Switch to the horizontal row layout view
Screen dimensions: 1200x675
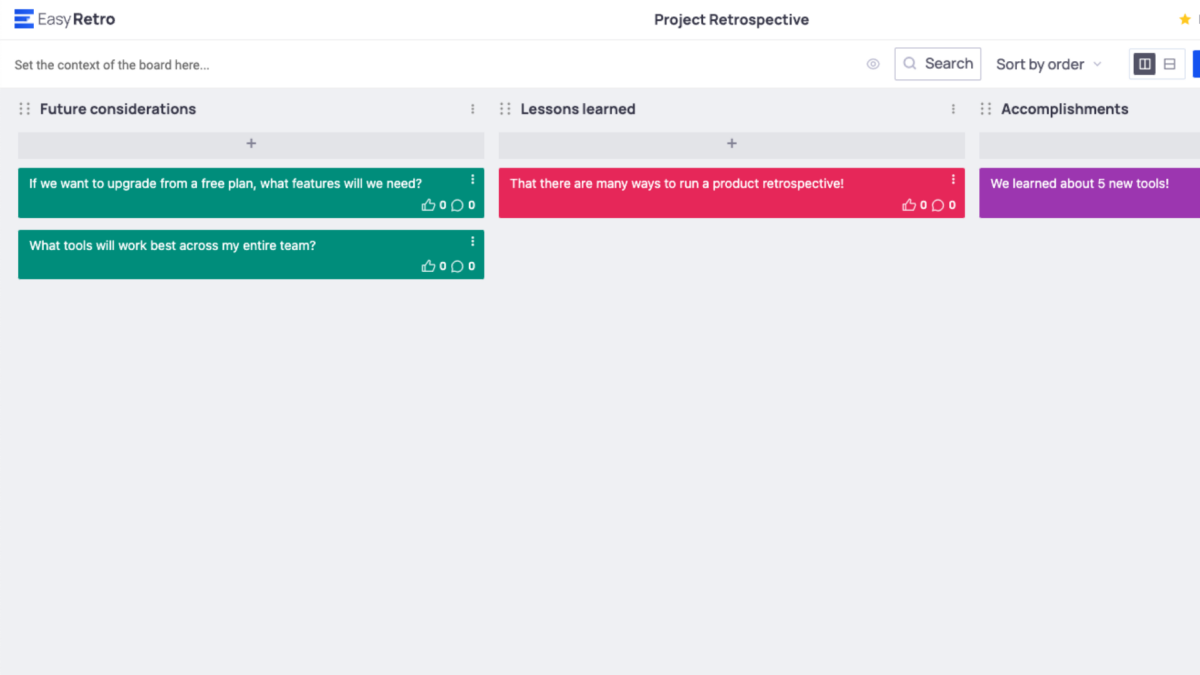pyautogui.click(x=1169, y=63)
